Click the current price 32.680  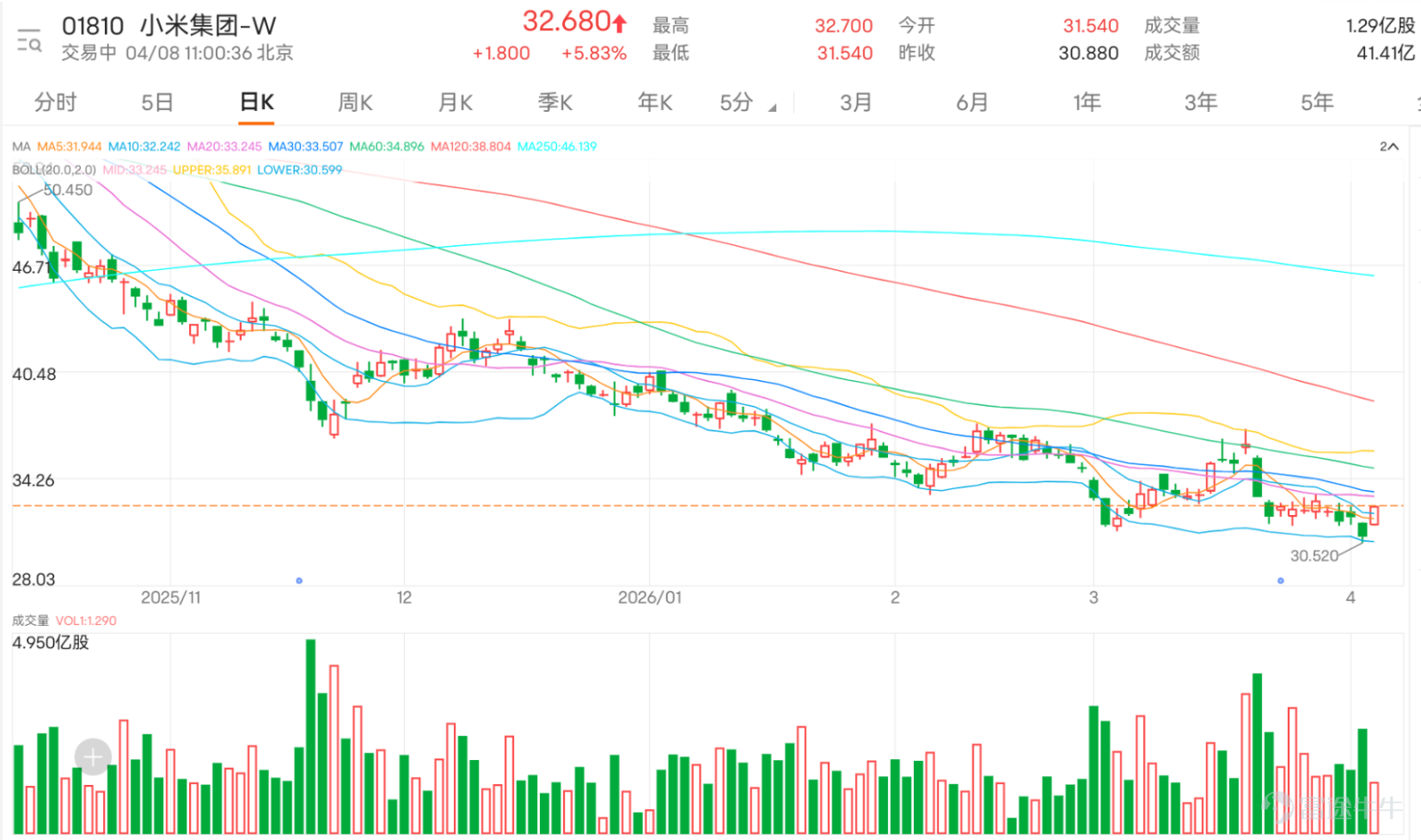point(566,21)
